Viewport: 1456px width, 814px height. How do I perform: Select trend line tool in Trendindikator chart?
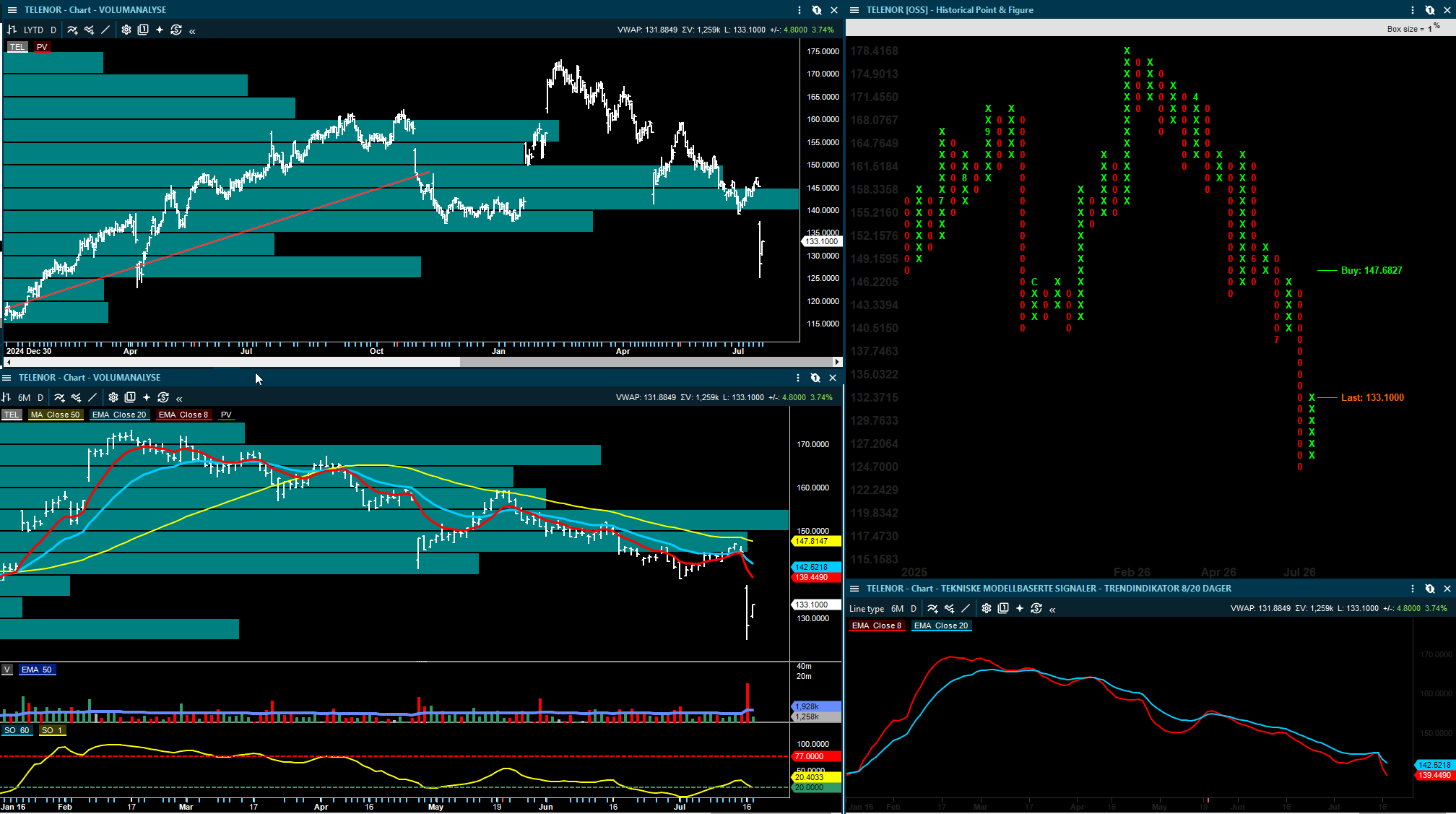tap(966, 608)
